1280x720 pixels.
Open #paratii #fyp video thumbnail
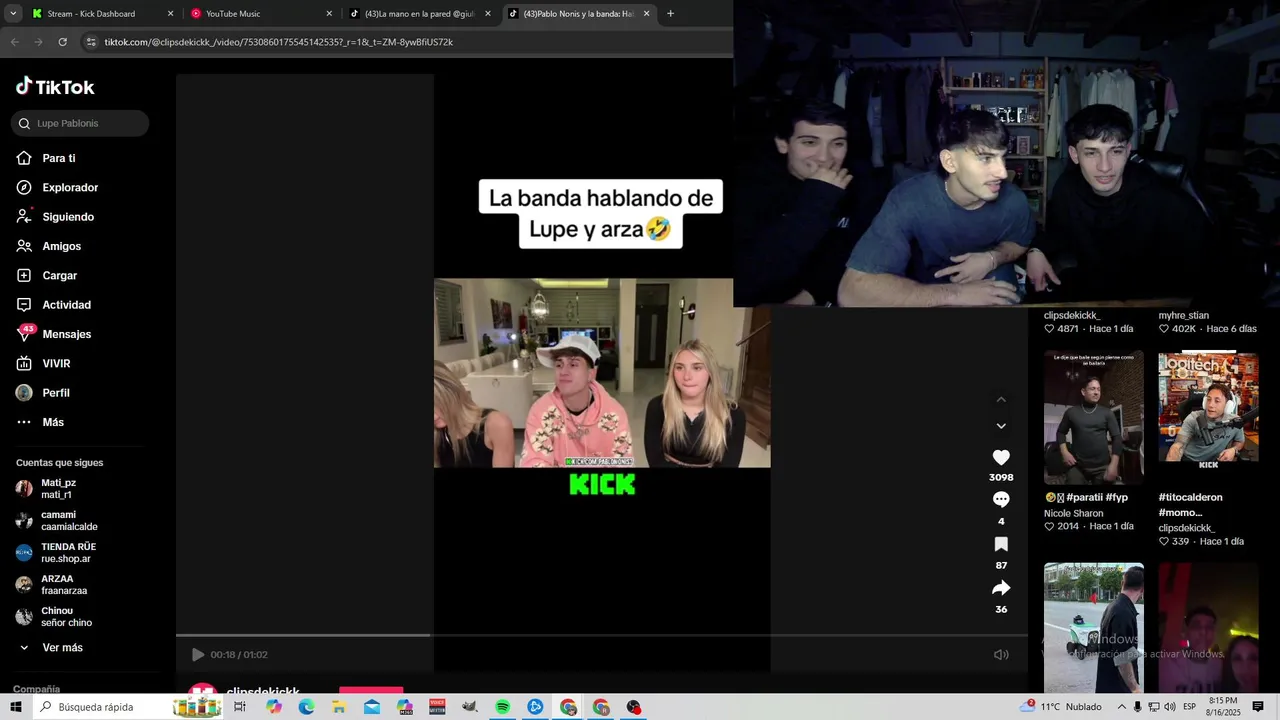[1093, 417]
